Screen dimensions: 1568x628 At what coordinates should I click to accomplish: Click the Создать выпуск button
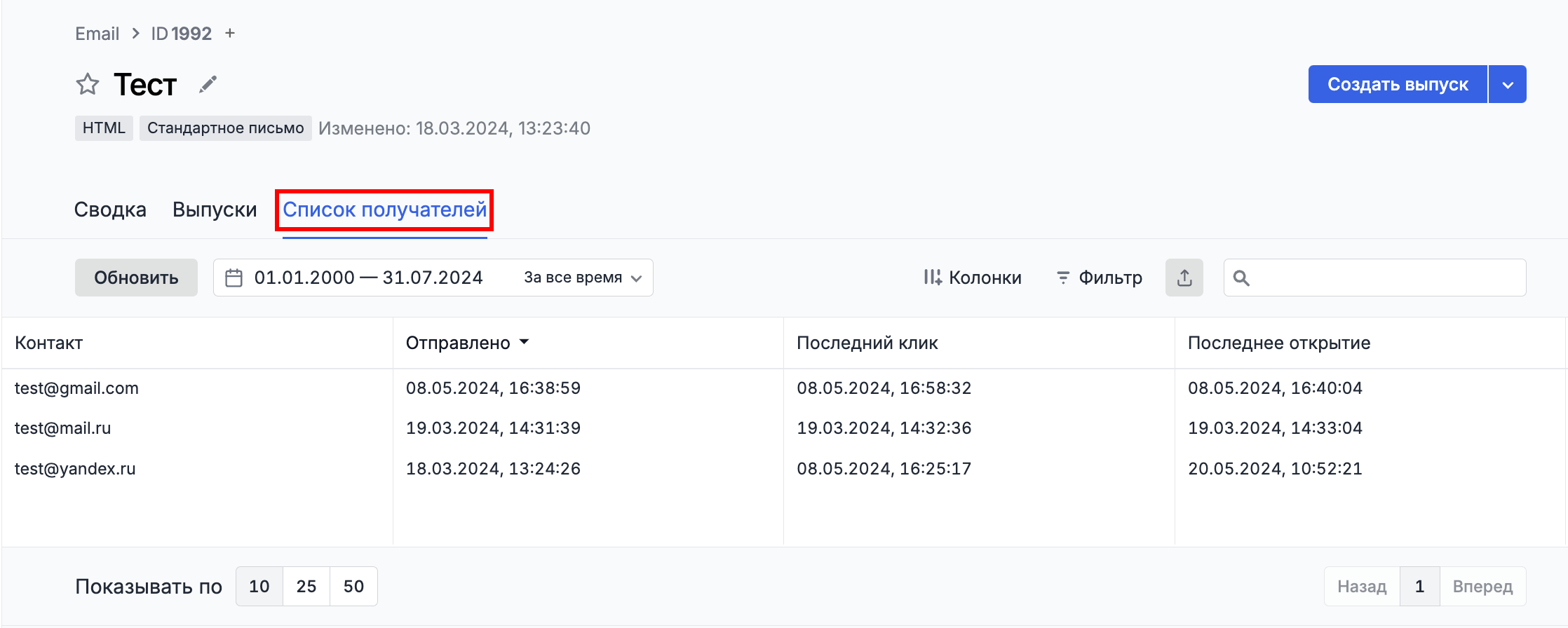(x=1397, y=85)
